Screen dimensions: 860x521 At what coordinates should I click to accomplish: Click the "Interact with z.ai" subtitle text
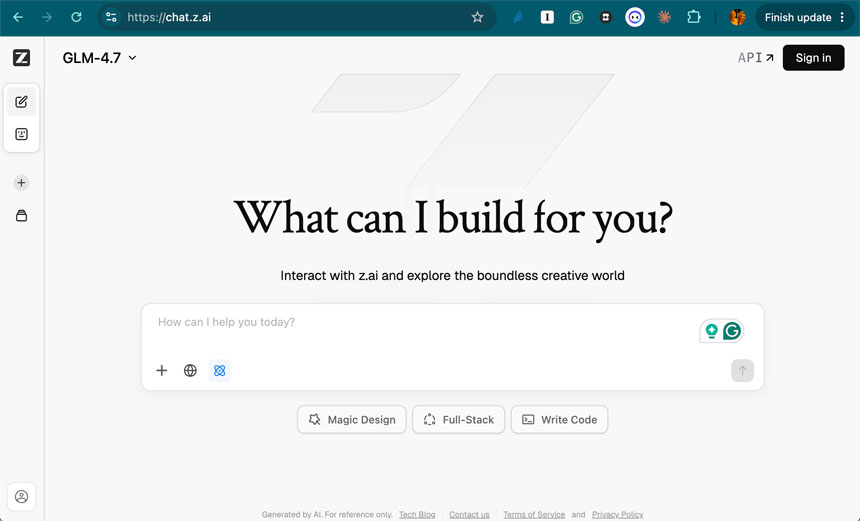pos(452,275)
